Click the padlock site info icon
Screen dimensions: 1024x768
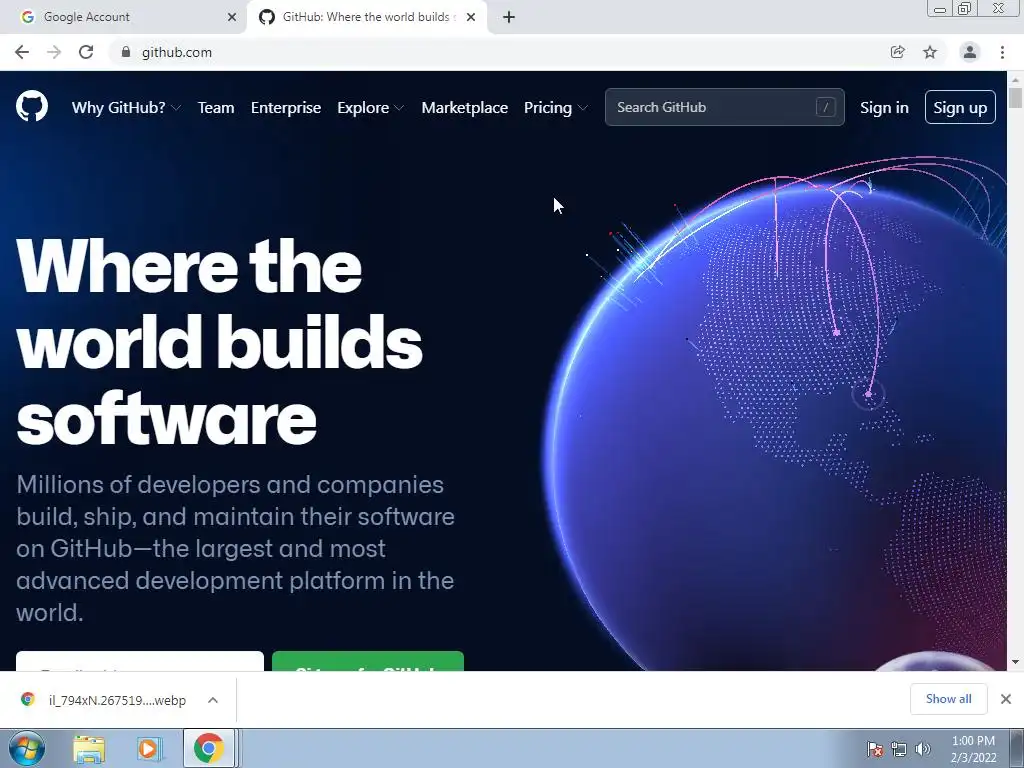[126, 52]
